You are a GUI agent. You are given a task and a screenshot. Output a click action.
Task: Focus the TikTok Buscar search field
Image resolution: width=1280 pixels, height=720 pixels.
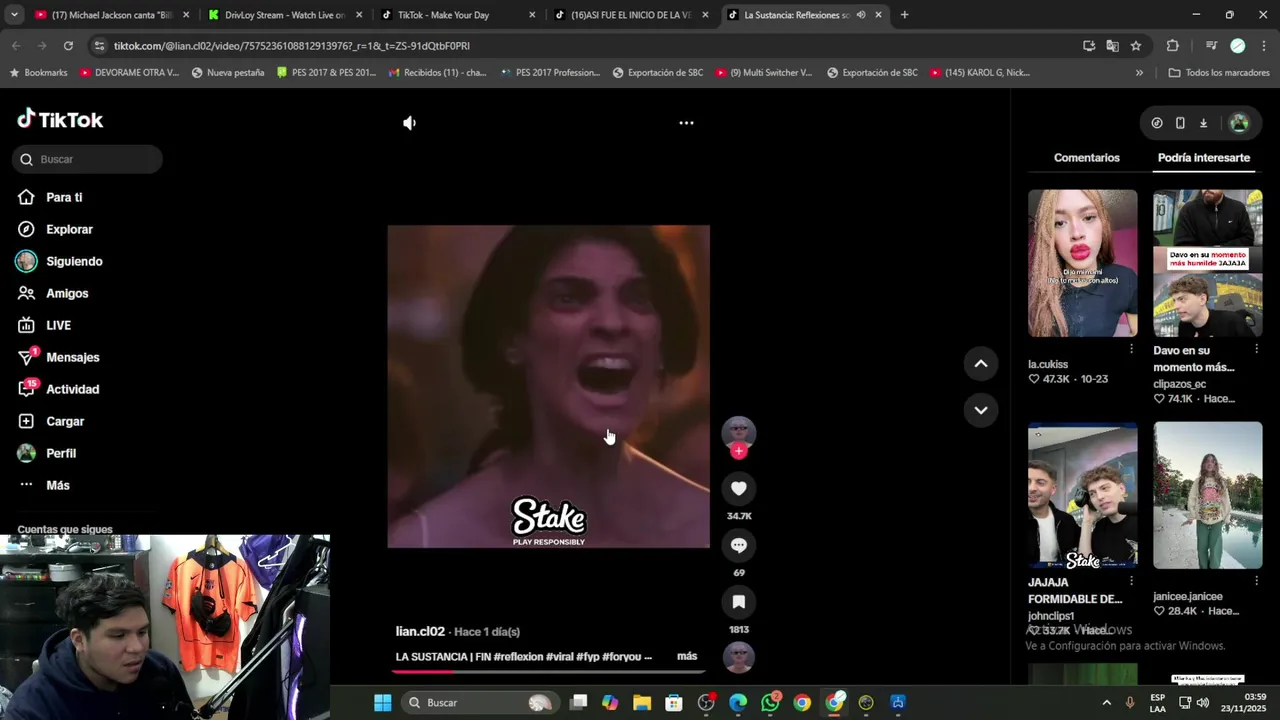click(x=88, y=159)
